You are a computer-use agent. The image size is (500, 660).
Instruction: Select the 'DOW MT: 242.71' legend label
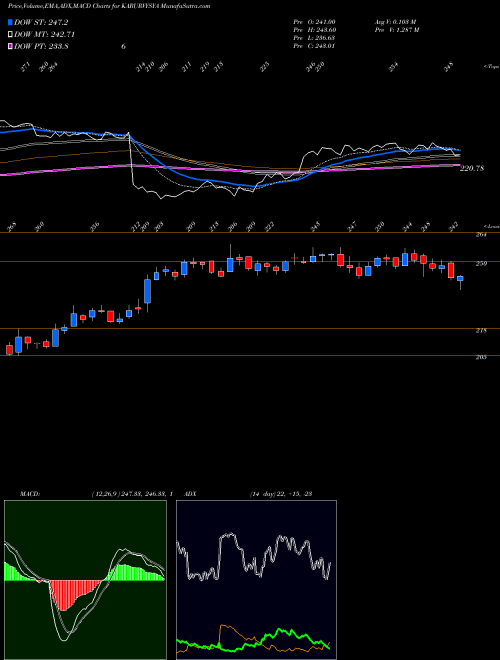point(45,35)
